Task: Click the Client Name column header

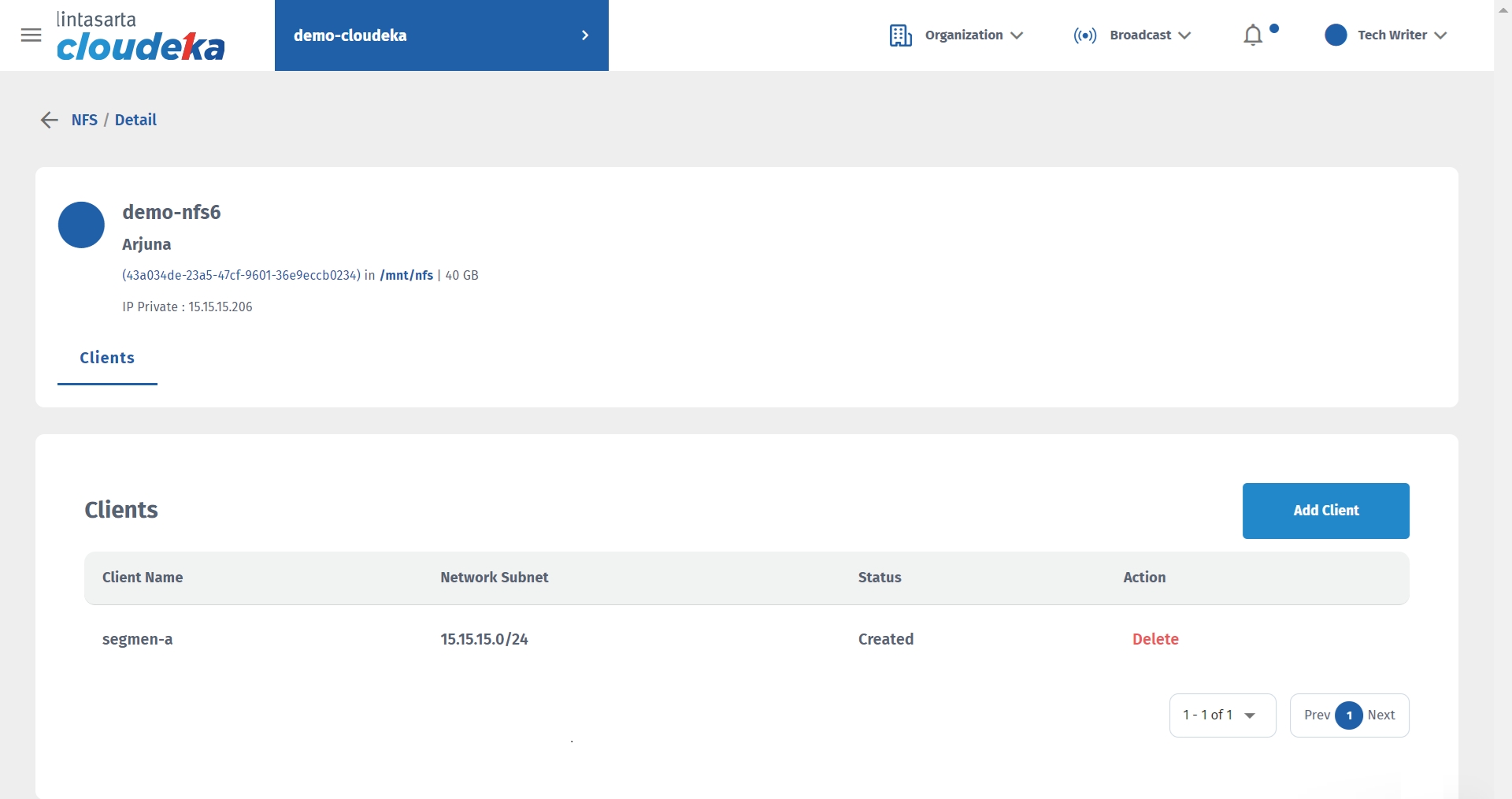Action: (143, 578)
